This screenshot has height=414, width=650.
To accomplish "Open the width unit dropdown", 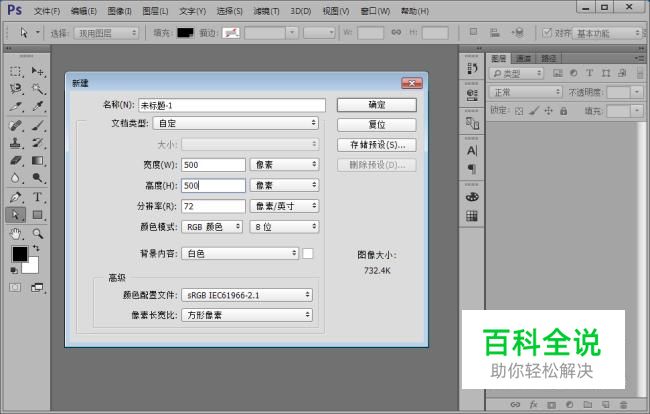I will click(284, 165).
